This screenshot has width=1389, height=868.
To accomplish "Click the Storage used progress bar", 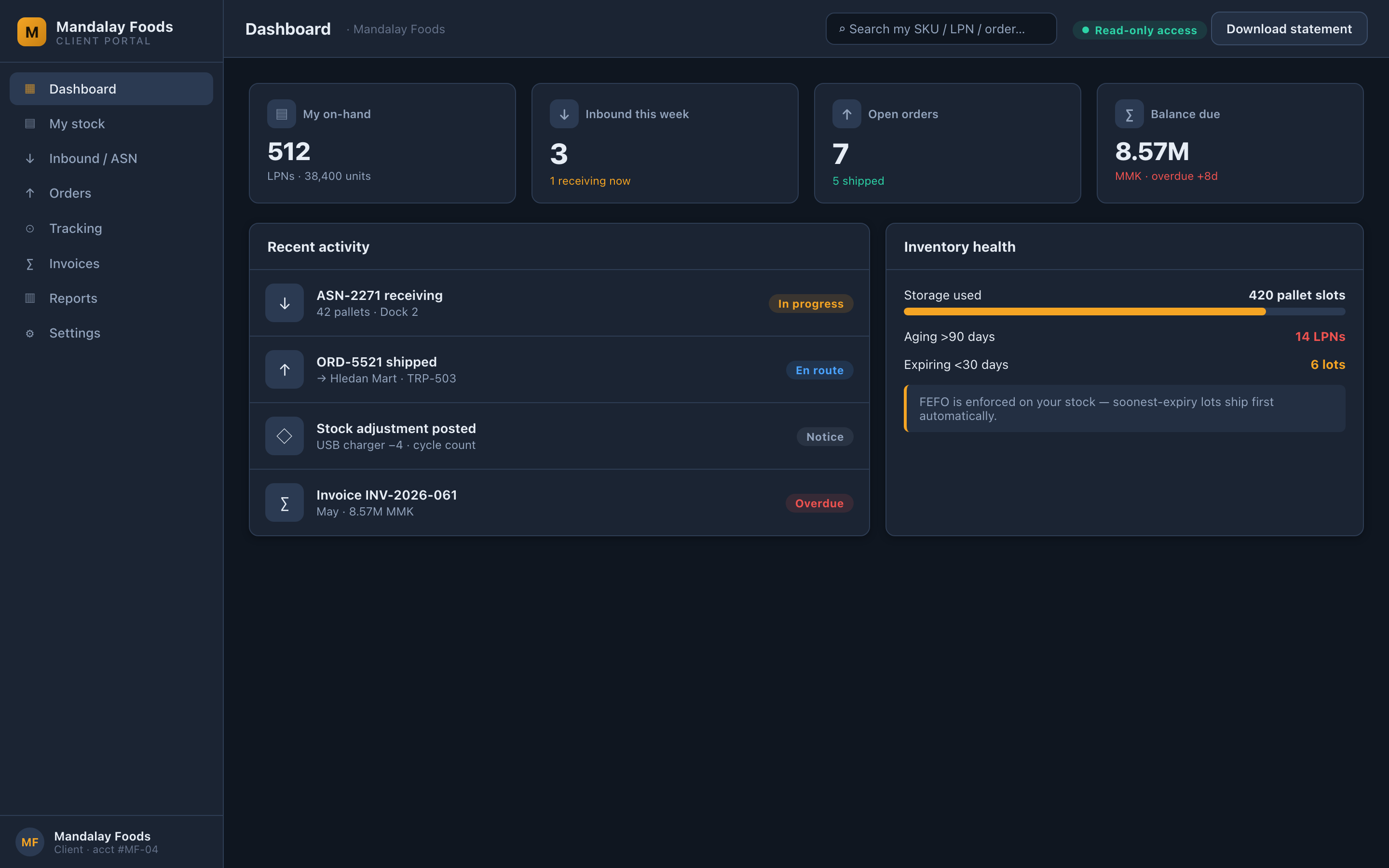I will (x=1124, y=312).
